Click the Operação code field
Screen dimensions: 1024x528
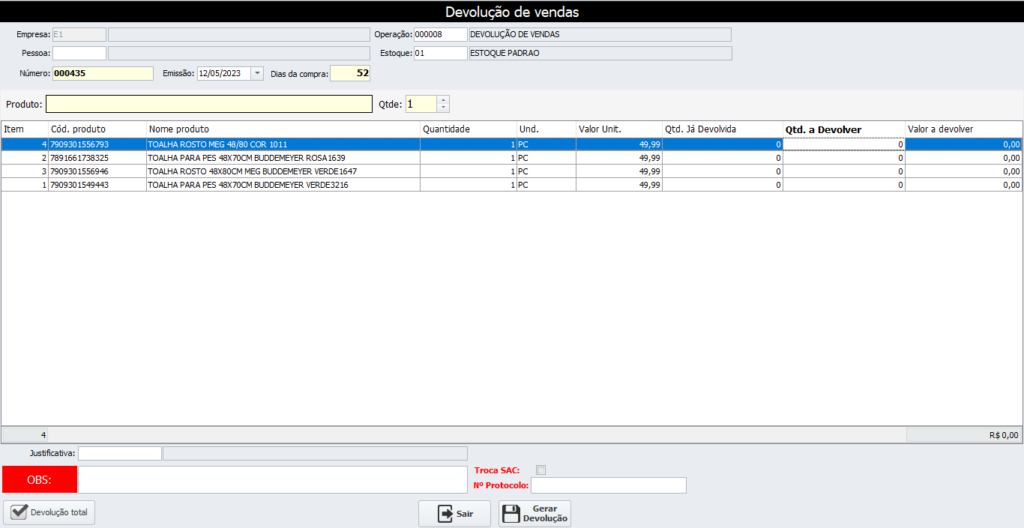(x=440, y=34)
